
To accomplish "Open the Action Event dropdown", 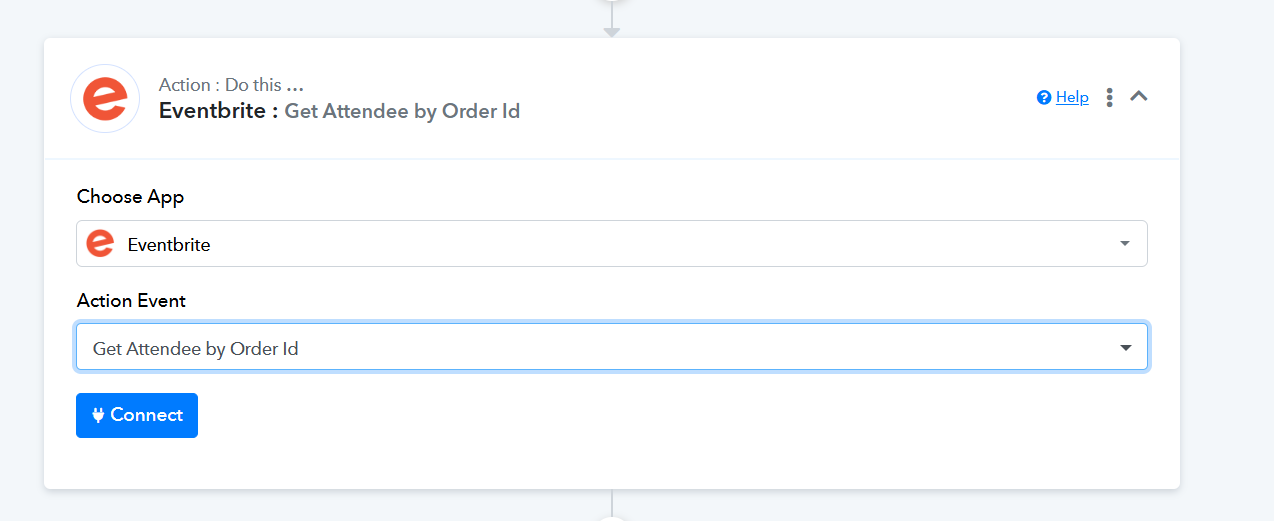I will coord(612,347).
